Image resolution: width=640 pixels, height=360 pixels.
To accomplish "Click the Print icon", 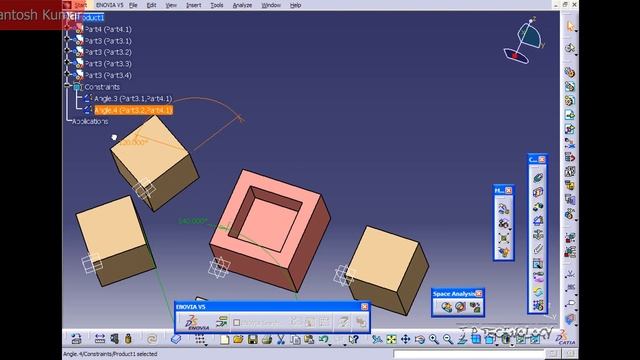I will click(x=267, y=339).
